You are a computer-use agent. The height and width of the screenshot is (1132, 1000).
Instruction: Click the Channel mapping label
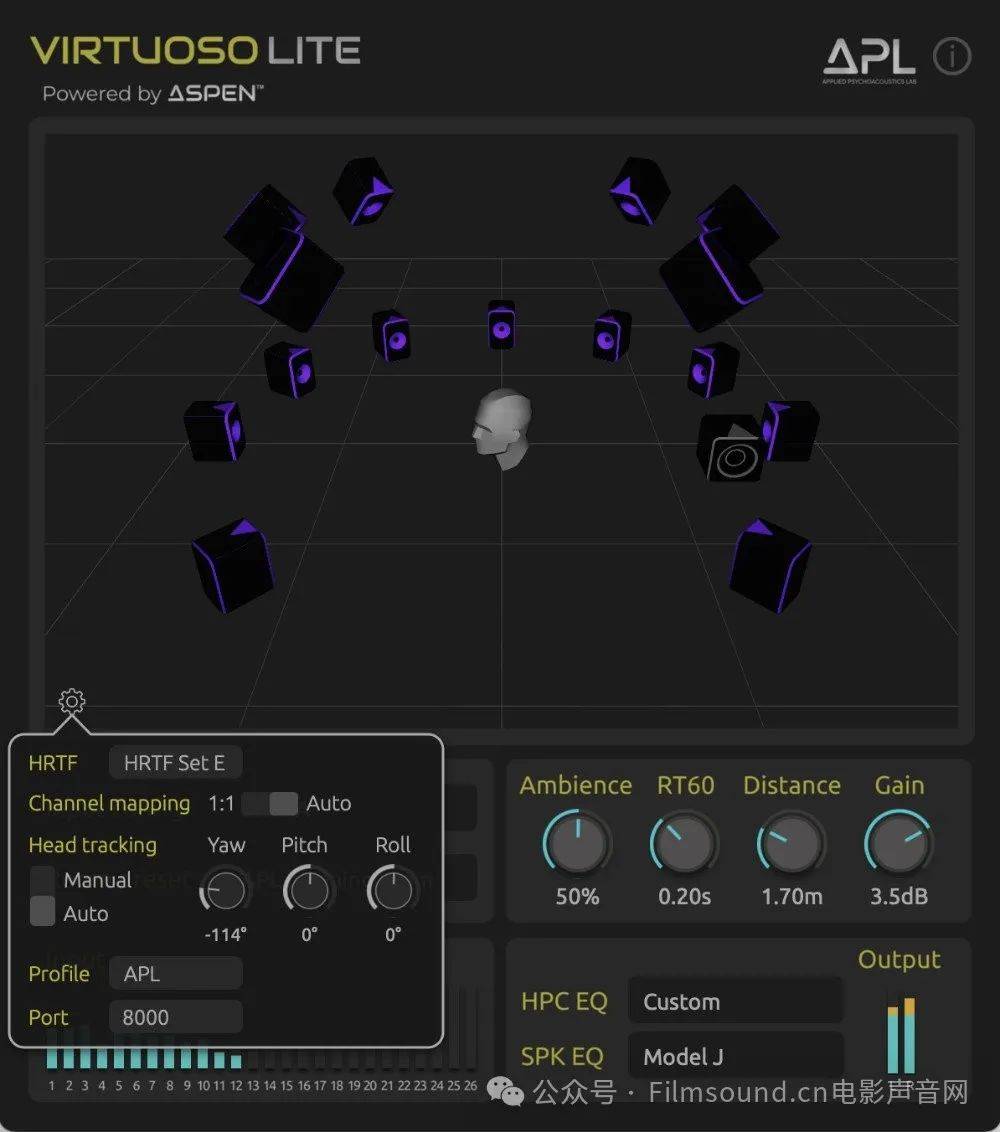click(x=109, y=804)
